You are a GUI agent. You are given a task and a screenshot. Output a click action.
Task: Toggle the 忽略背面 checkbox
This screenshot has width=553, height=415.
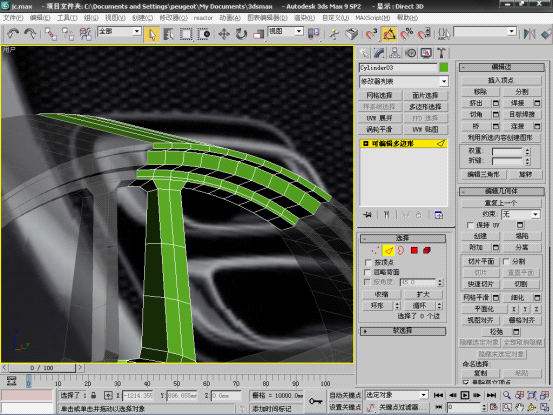coord(368,272)
